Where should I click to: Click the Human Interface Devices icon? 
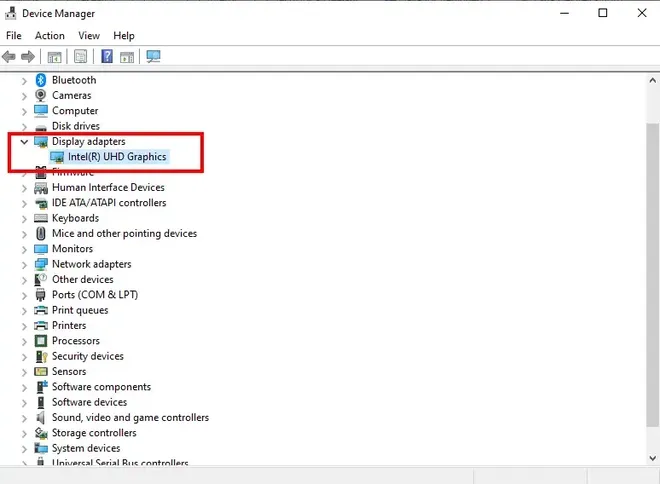click(x=41, y=188)
